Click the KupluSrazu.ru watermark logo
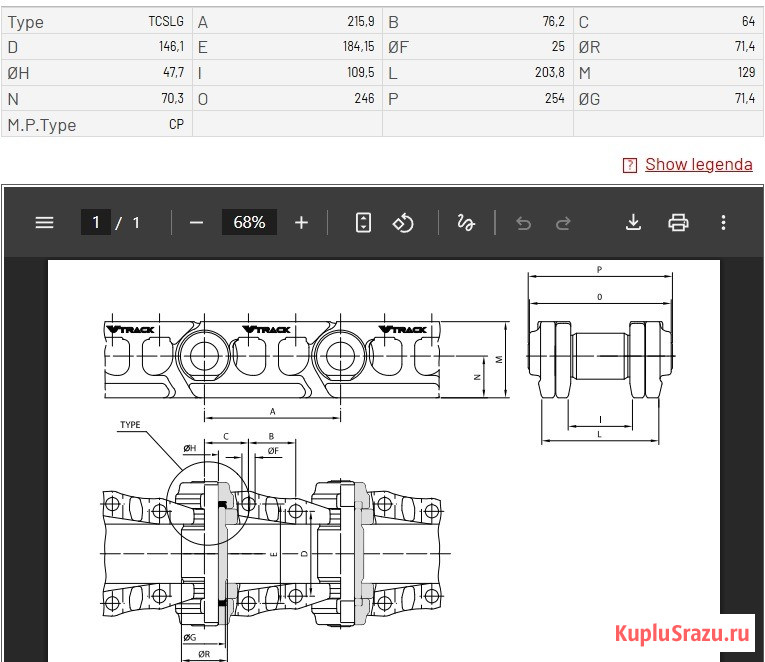This screenshot has width=765, height=662. click(681, 633)
